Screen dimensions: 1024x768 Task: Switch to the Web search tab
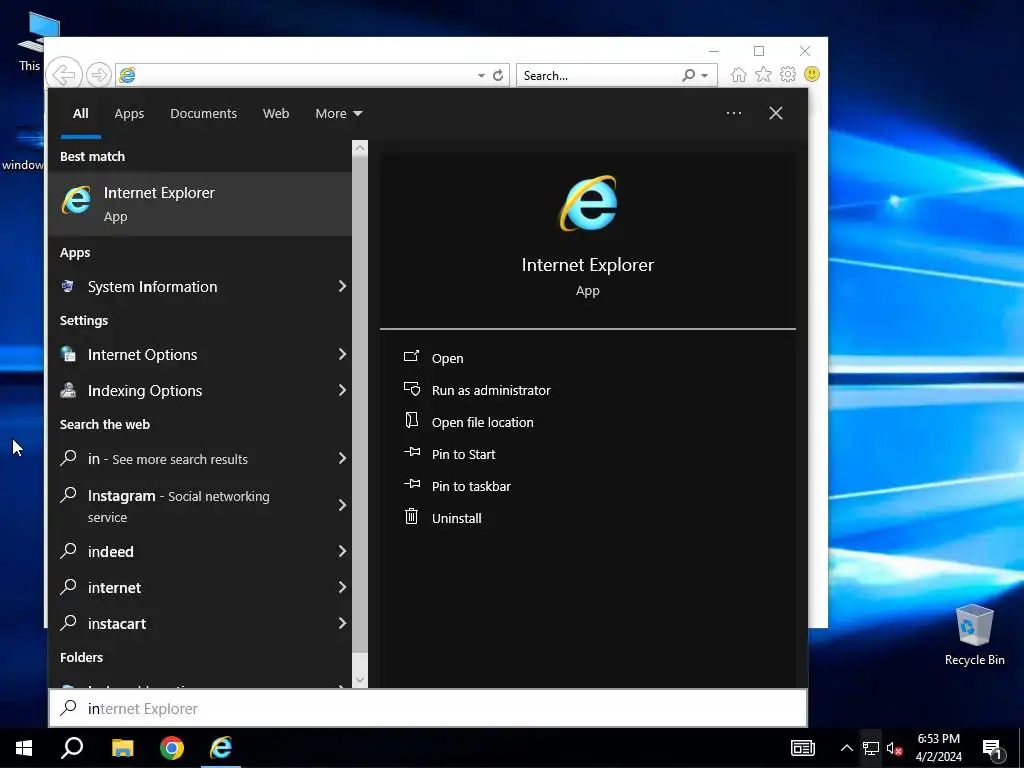[276, 114]
